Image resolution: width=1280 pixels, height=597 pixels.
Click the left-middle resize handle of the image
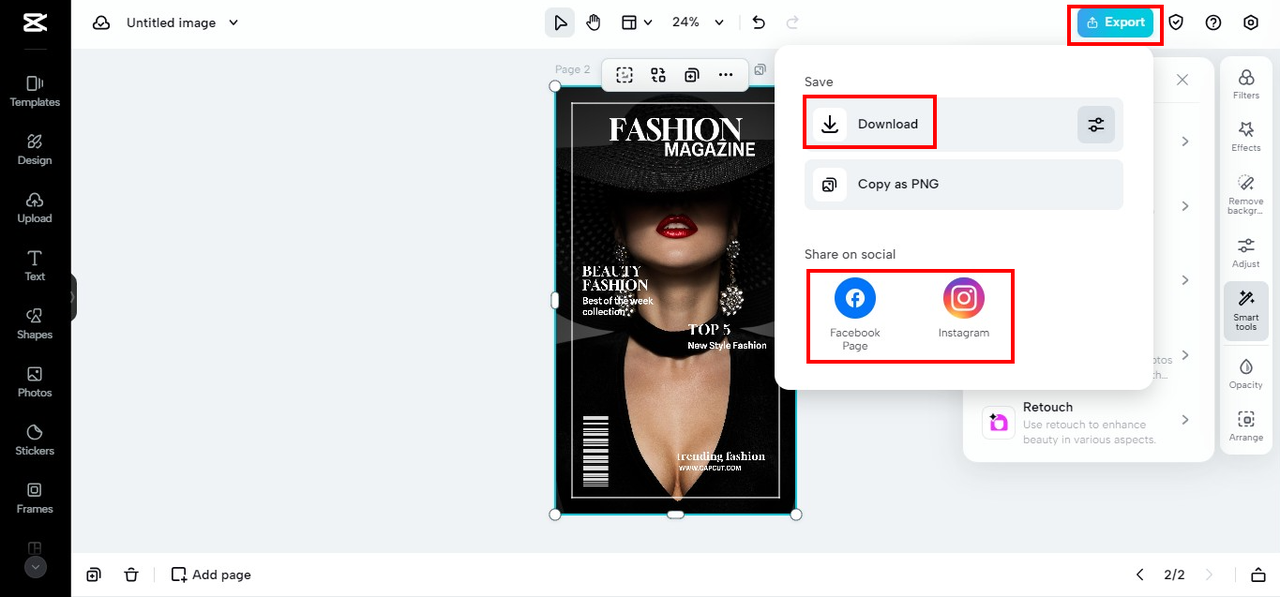click(556, 300)
